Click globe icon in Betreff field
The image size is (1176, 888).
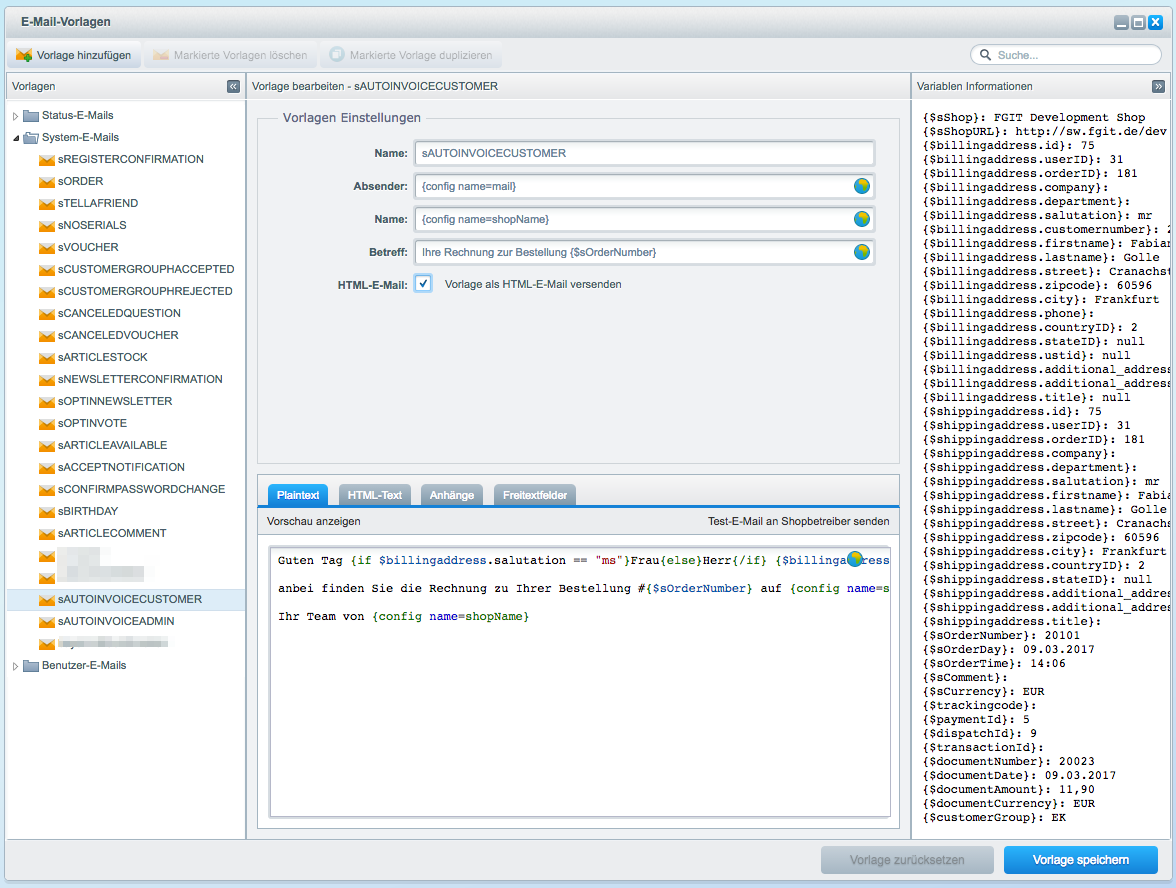point(862,252)
